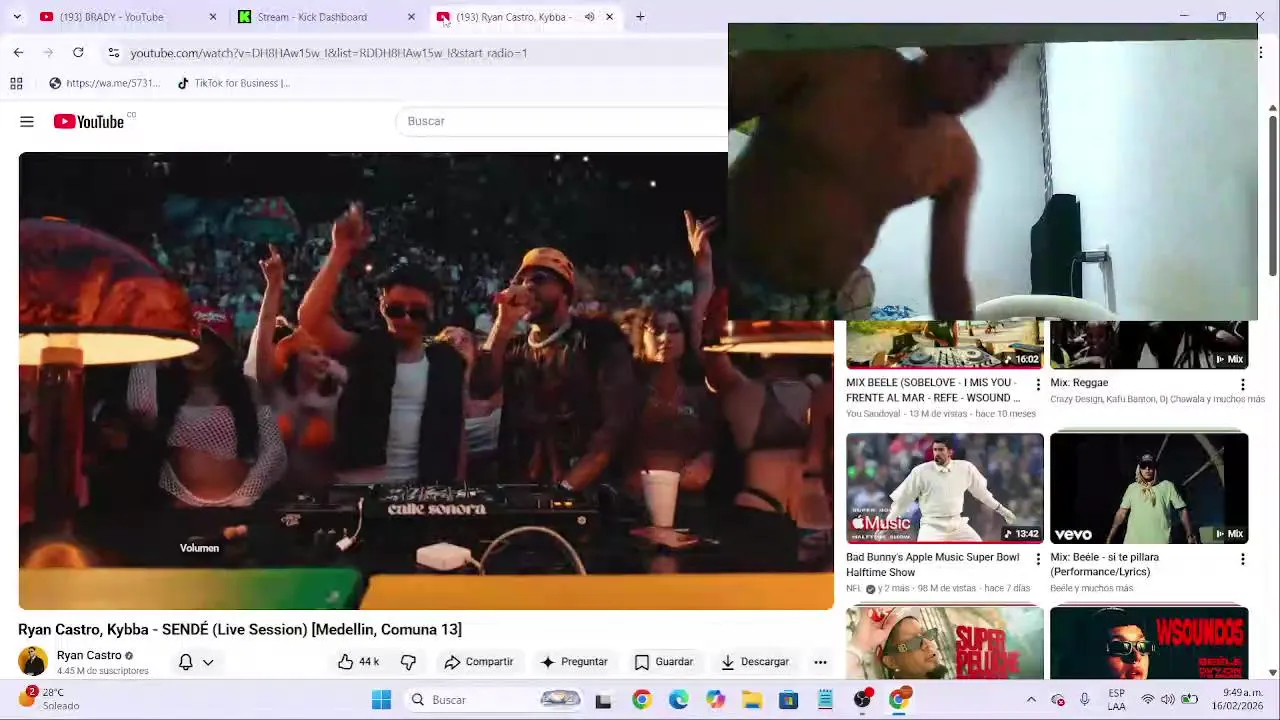Open the WSOUNDS video thumbnail
Screen dimensions: 1280x720
click(1149, 642)
